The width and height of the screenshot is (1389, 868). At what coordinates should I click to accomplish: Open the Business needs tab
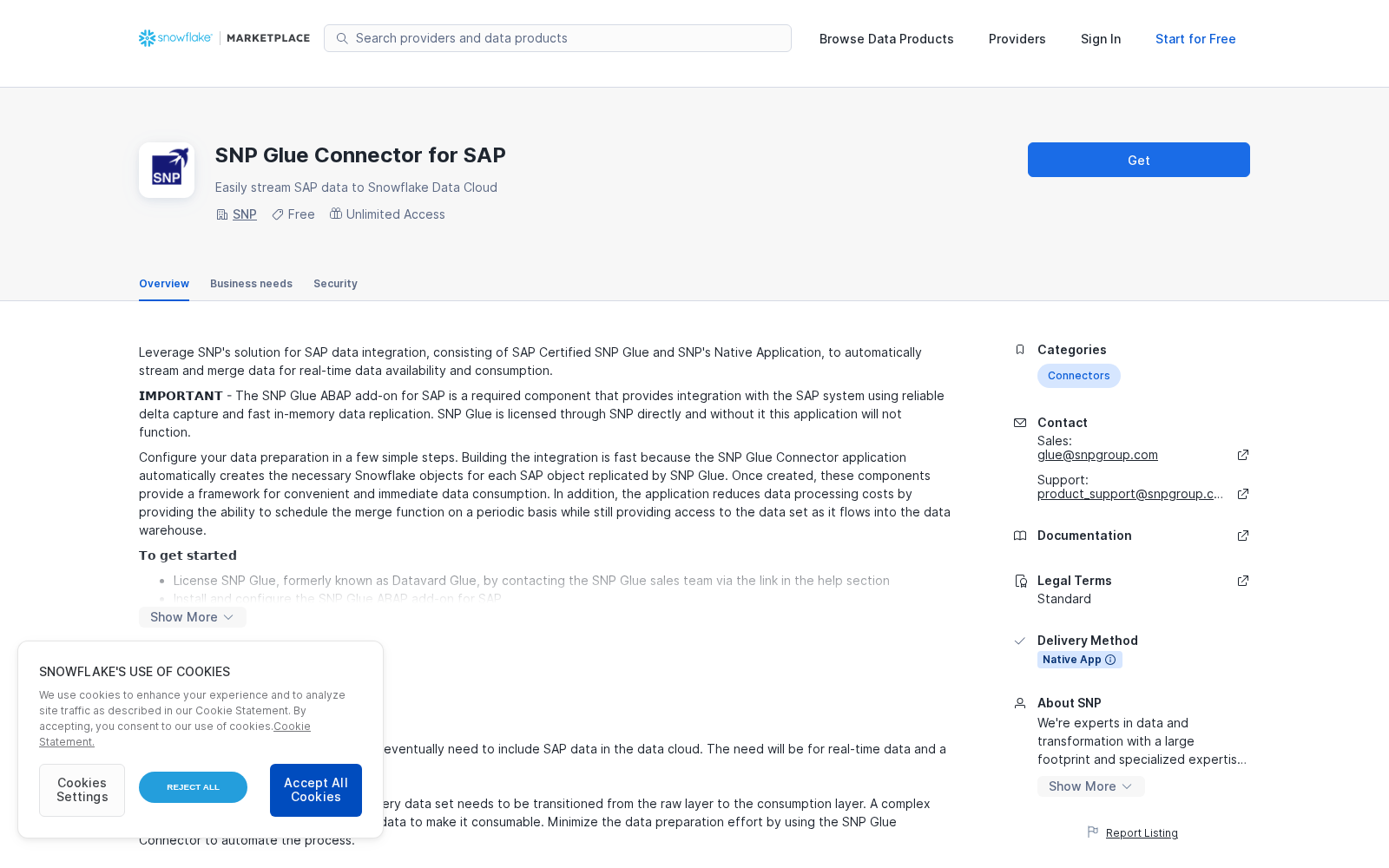(251, 284)
